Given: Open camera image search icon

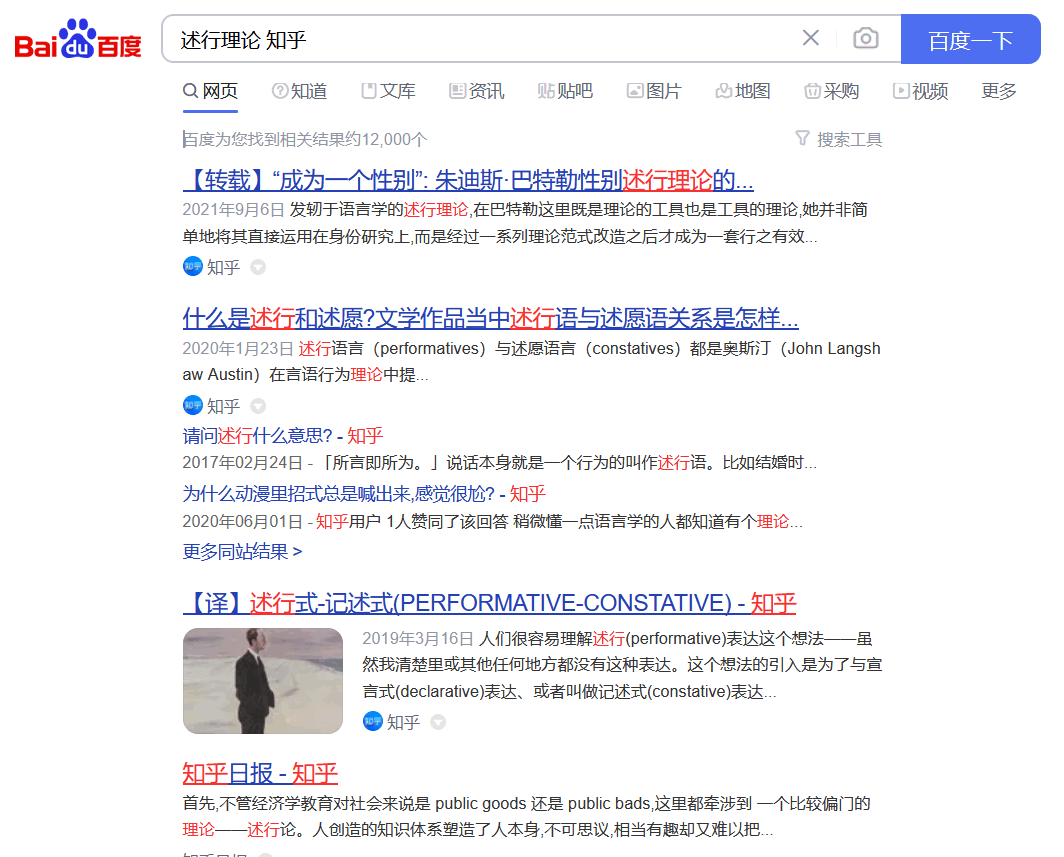Looking at the screenshot, I should [x=865, y=39].
